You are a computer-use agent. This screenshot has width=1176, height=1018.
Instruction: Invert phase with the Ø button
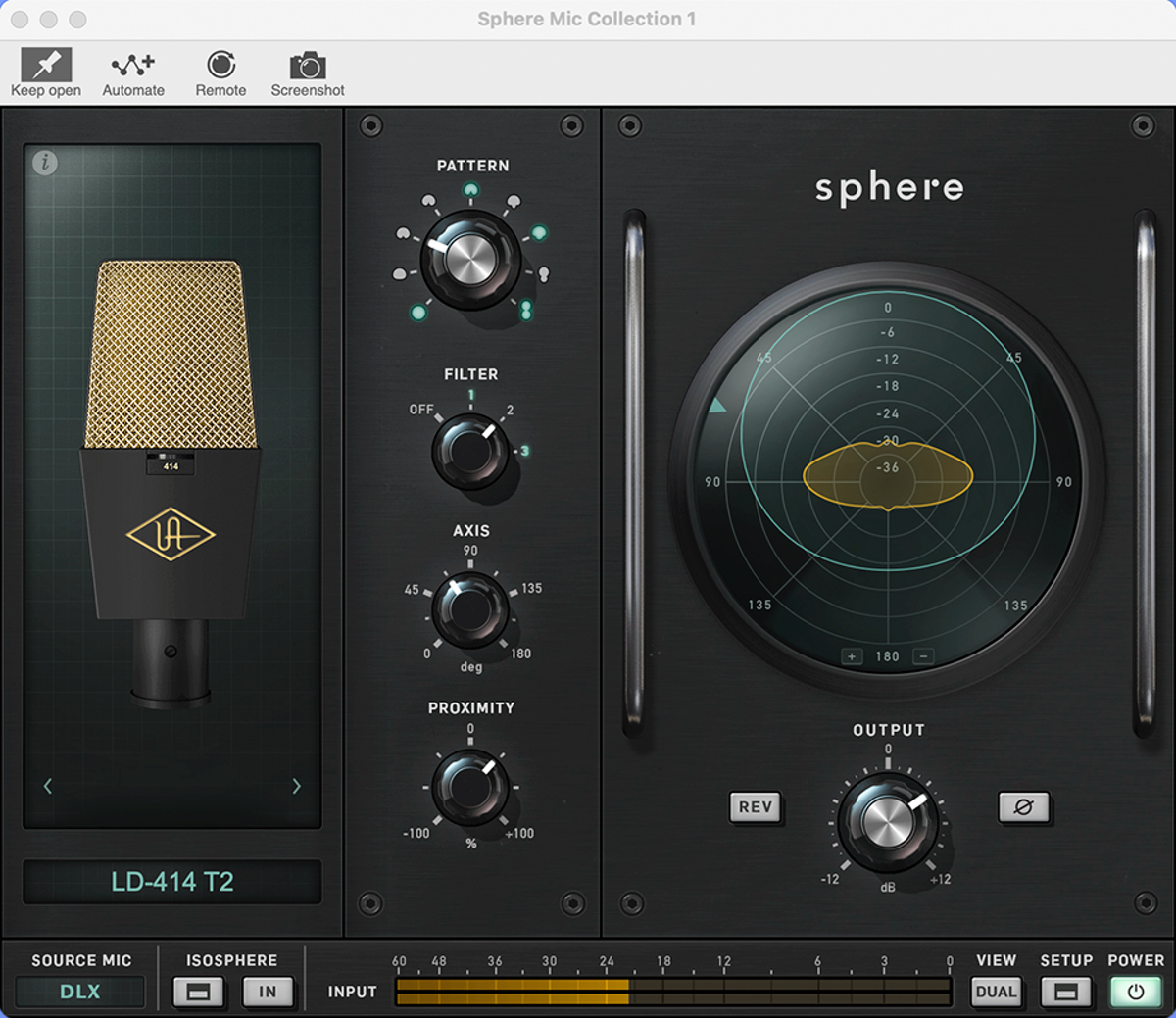pos(1023,807)
